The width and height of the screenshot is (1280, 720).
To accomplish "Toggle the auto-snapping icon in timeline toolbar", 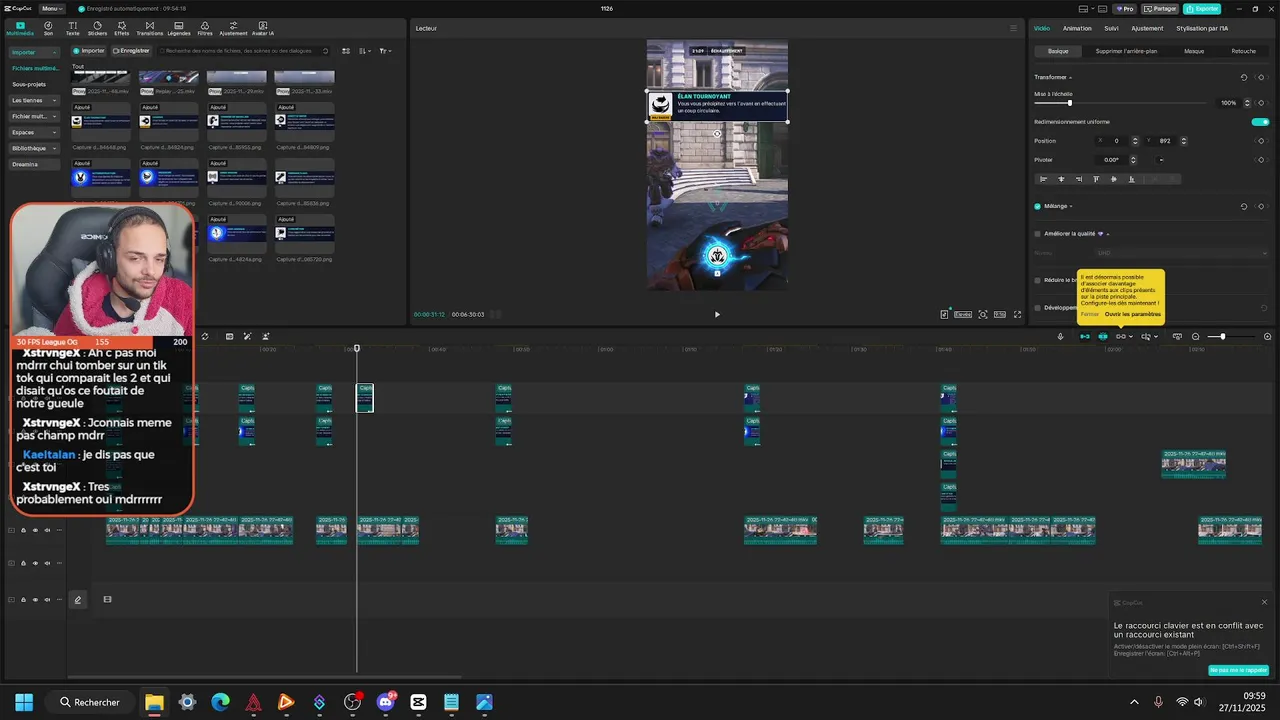I will click(x=1103, y=336).
